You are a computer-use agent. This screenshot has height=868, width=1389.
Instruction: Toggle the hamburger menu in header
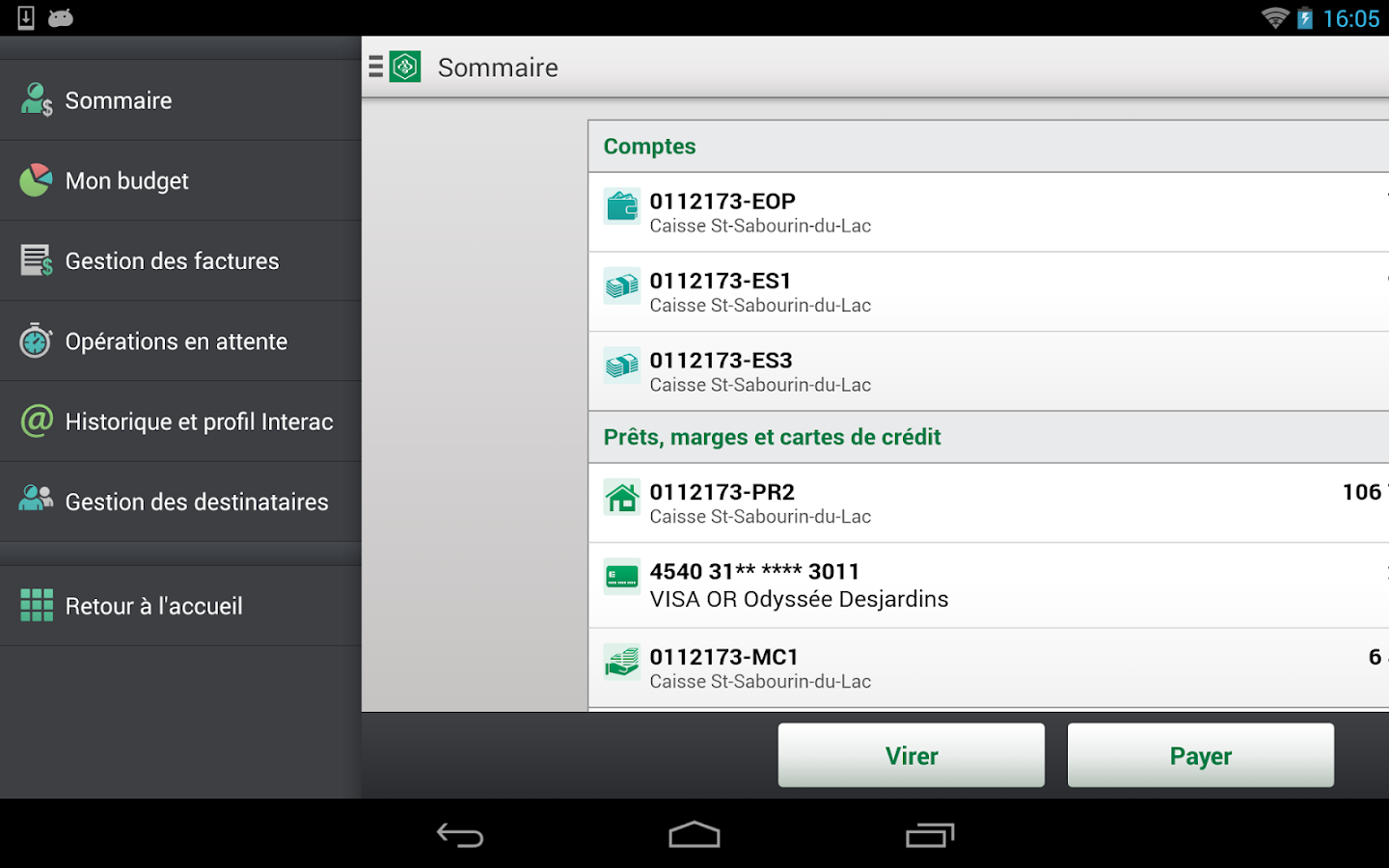click(376, 67)
